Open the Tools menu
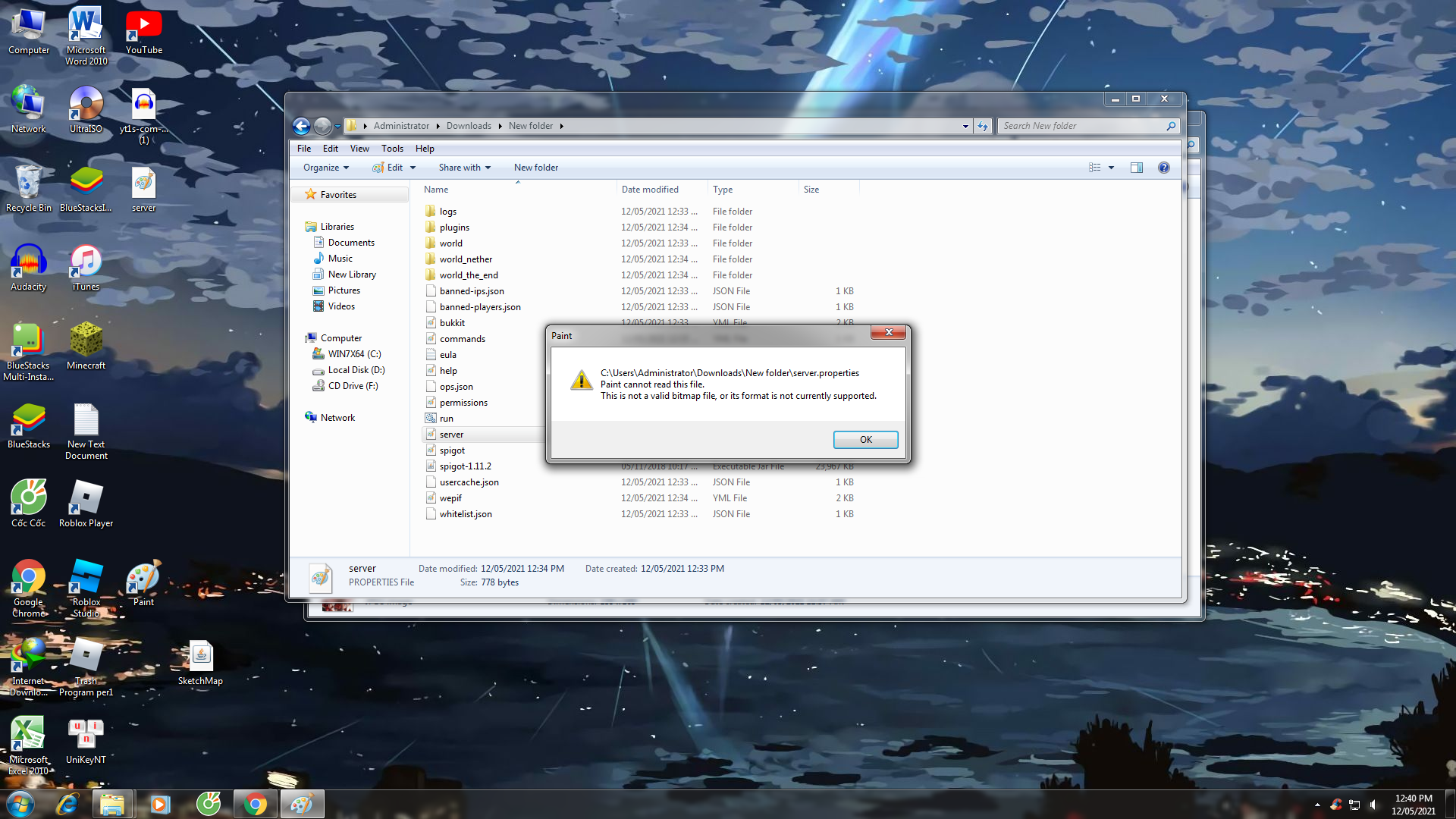This screenshot has width=1456, height=819. pos(392,149)
